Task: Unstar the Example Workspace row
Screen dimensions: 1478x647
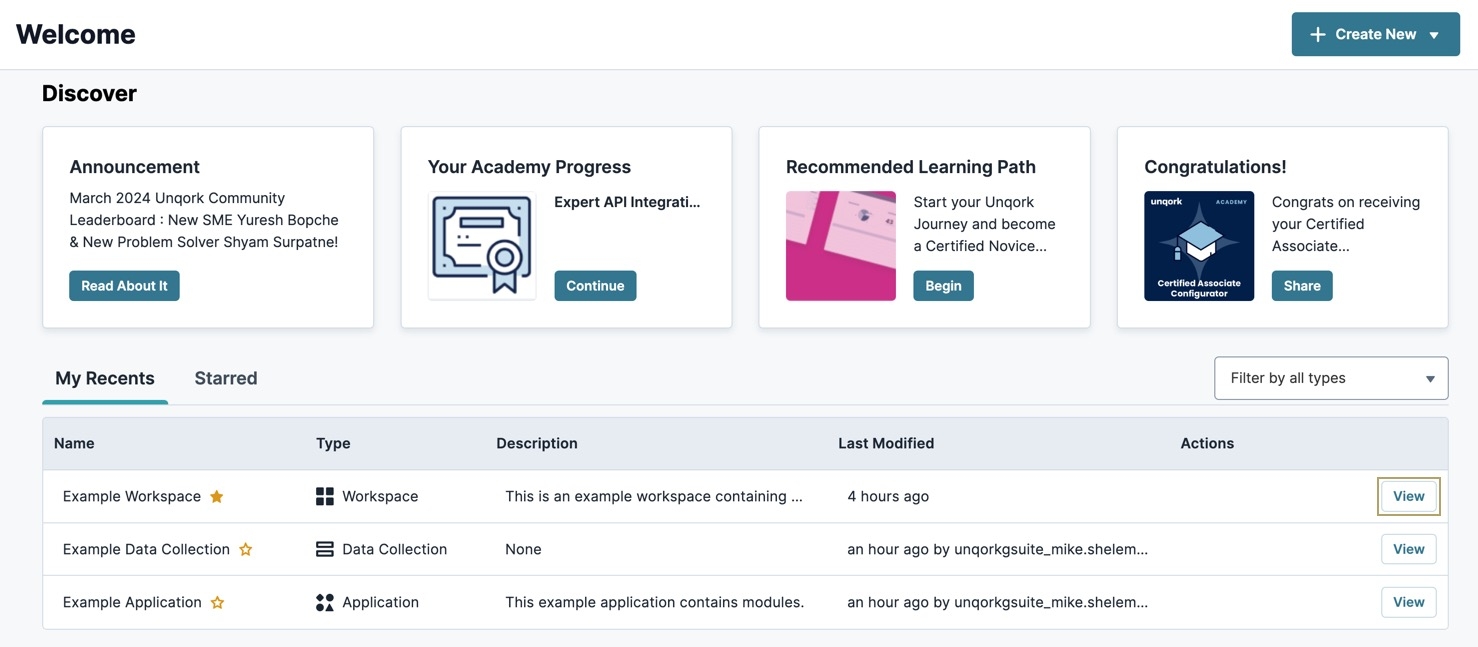Action: [216, 497]
